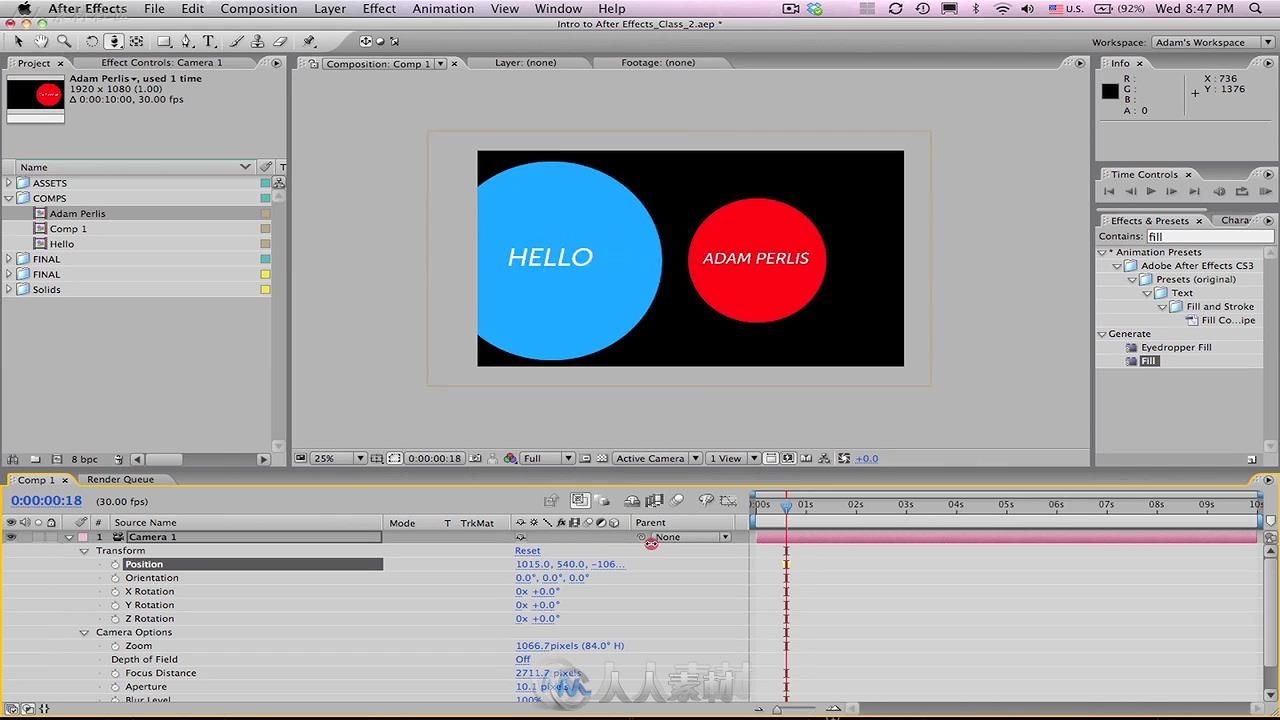Viewport: 1280px width, 720px height.
Task: Select the Selection arrow tool
Action: [x=18, y=41]
